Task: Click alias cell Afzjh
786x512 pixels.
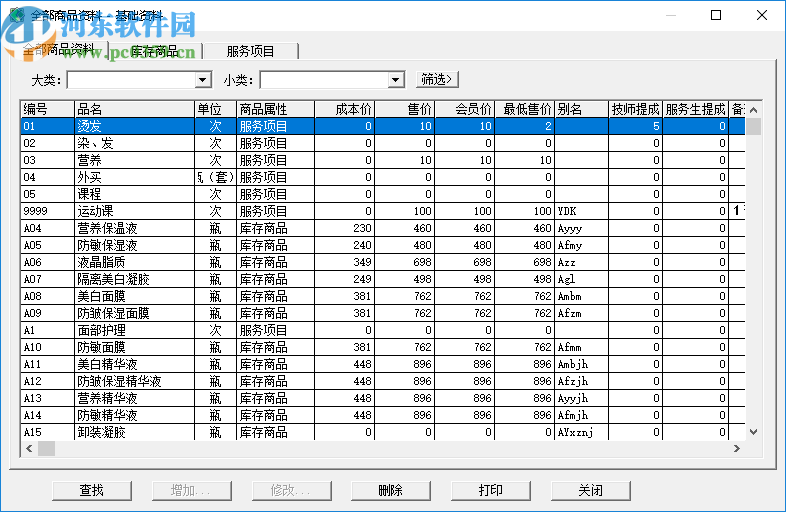Action: (x=581, y=381)
